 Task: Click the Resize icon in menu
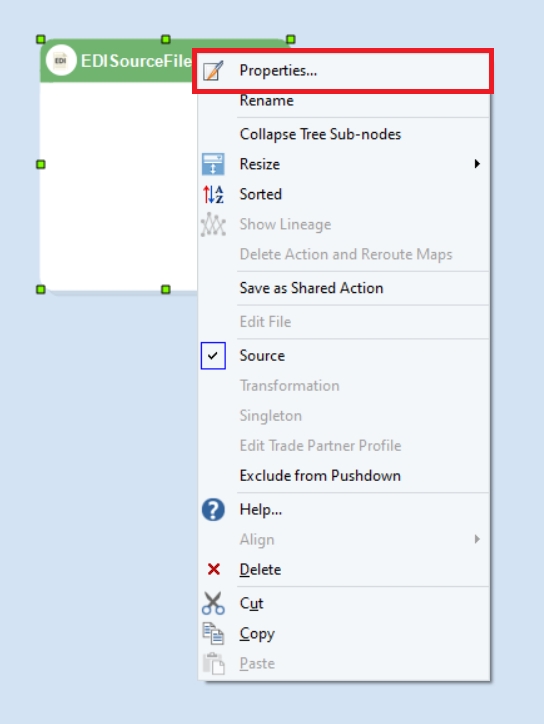213,164
